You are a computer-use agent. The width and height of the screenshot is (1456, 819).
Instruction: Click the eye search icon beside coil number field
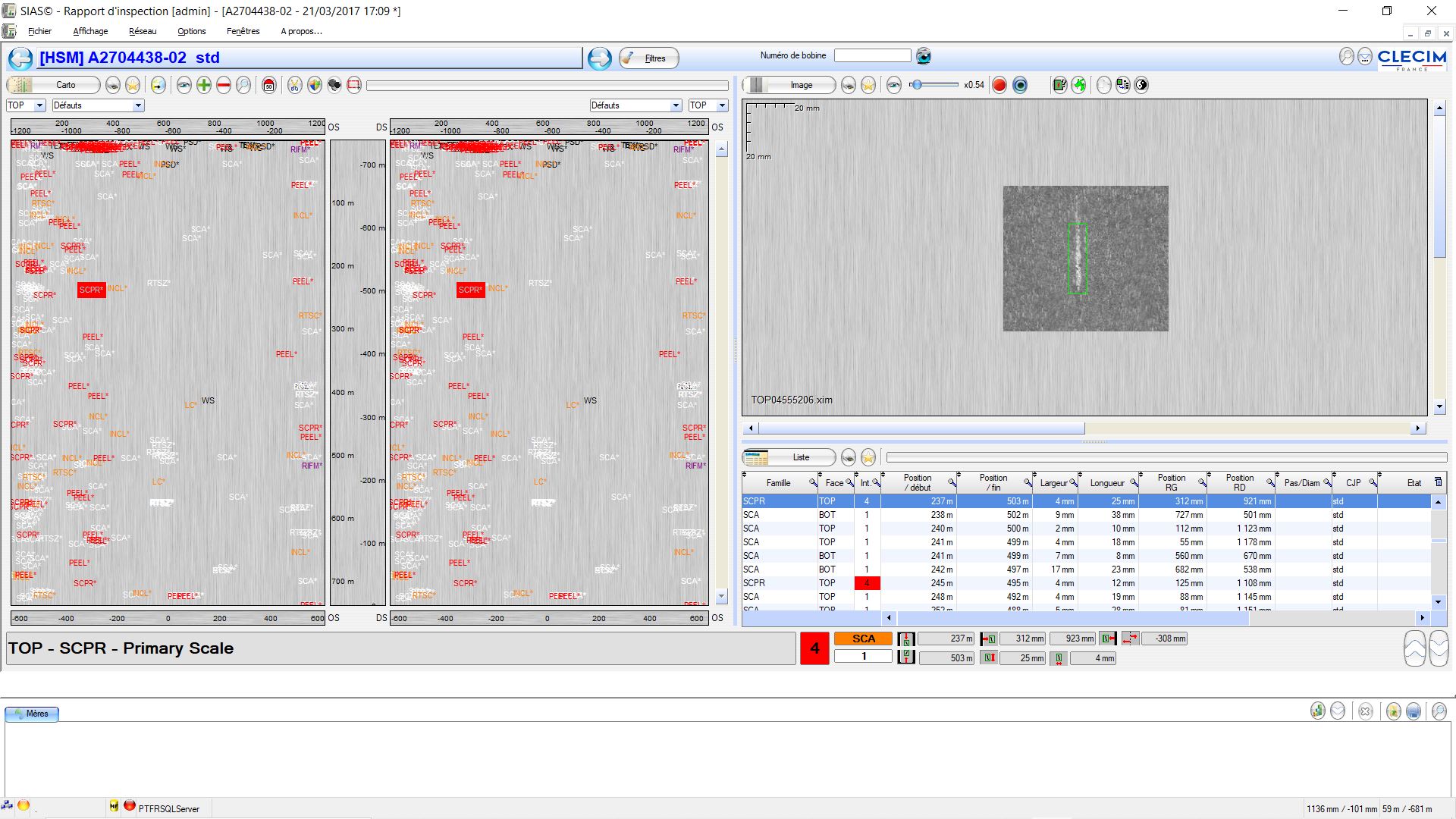(x=923, y=56)
